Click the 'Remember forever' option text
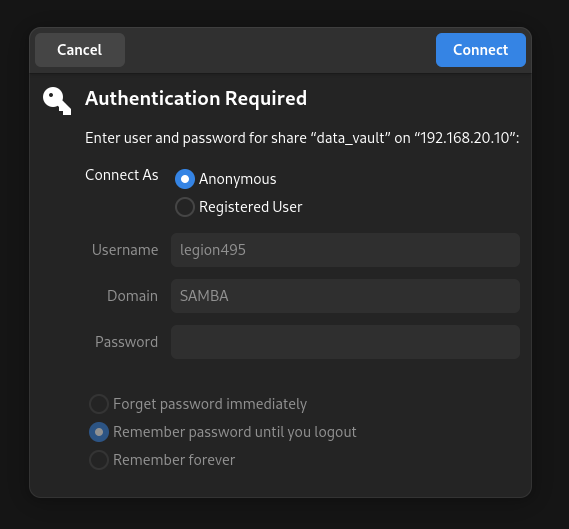The image size is (569, 529). pyautogui.click(x=174, y=460)
